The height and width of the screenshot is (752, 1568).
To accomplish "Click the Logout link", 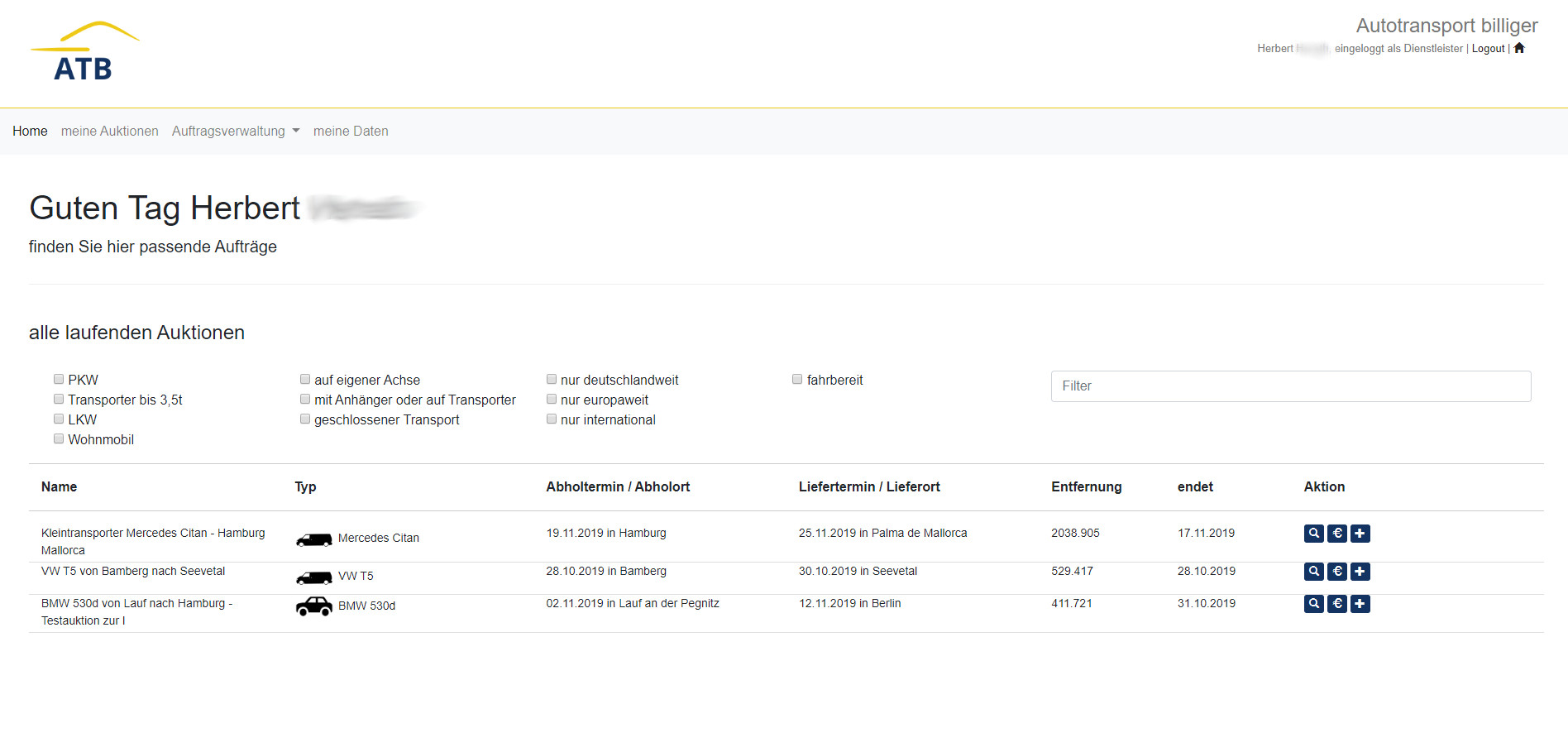I will pos(1488,49).
